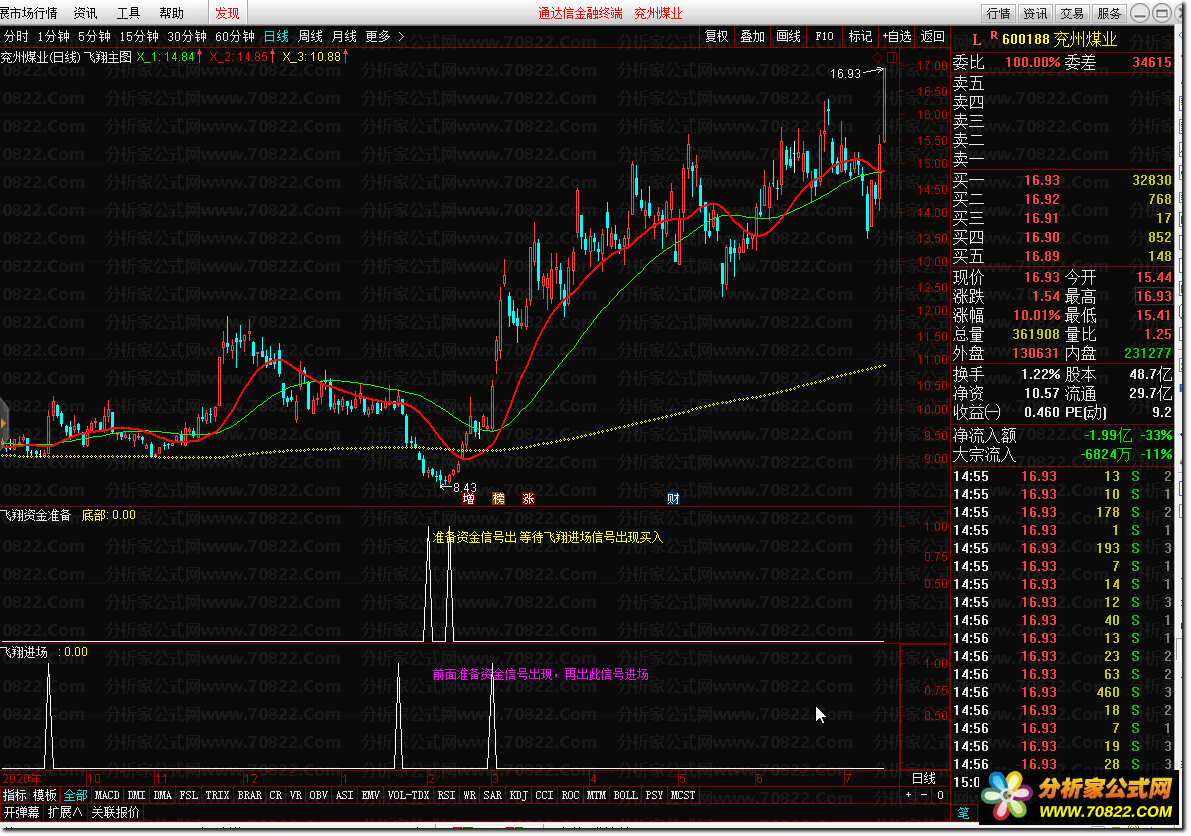1191x836 pixels.
Task: Apply the MCST indicator
Action: [x=683, y=795]
